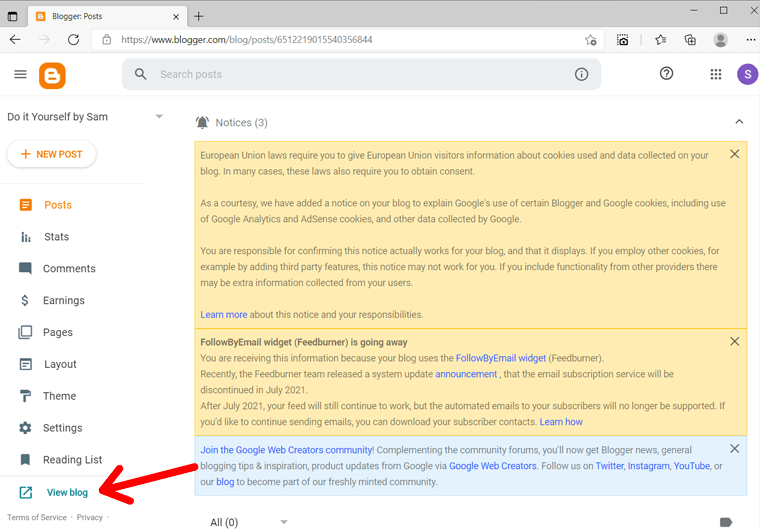This screenshot has height=529, width=760.
Task: Collapse the Notices section
Action: pos(739,122)
